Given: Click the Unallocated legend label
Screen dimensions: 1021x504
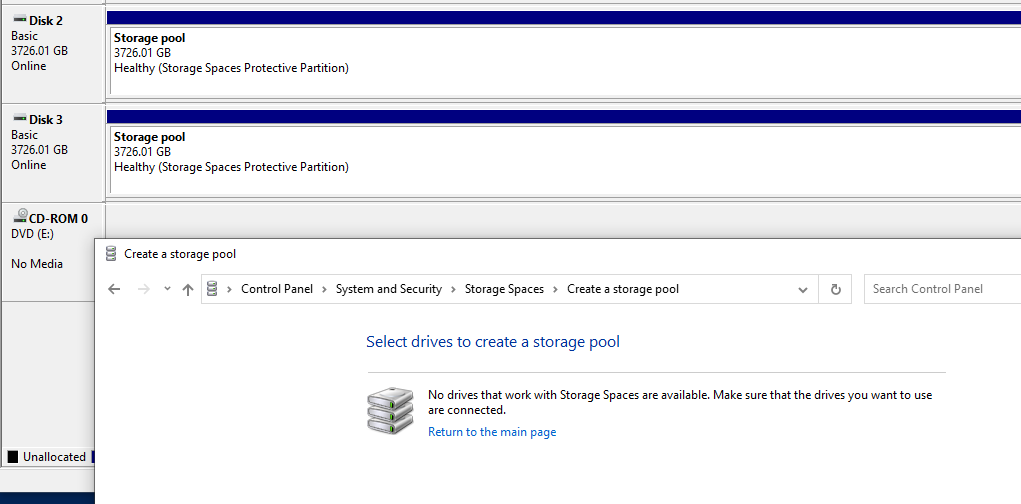Looking at the screenshot, I should click(54, 457).
